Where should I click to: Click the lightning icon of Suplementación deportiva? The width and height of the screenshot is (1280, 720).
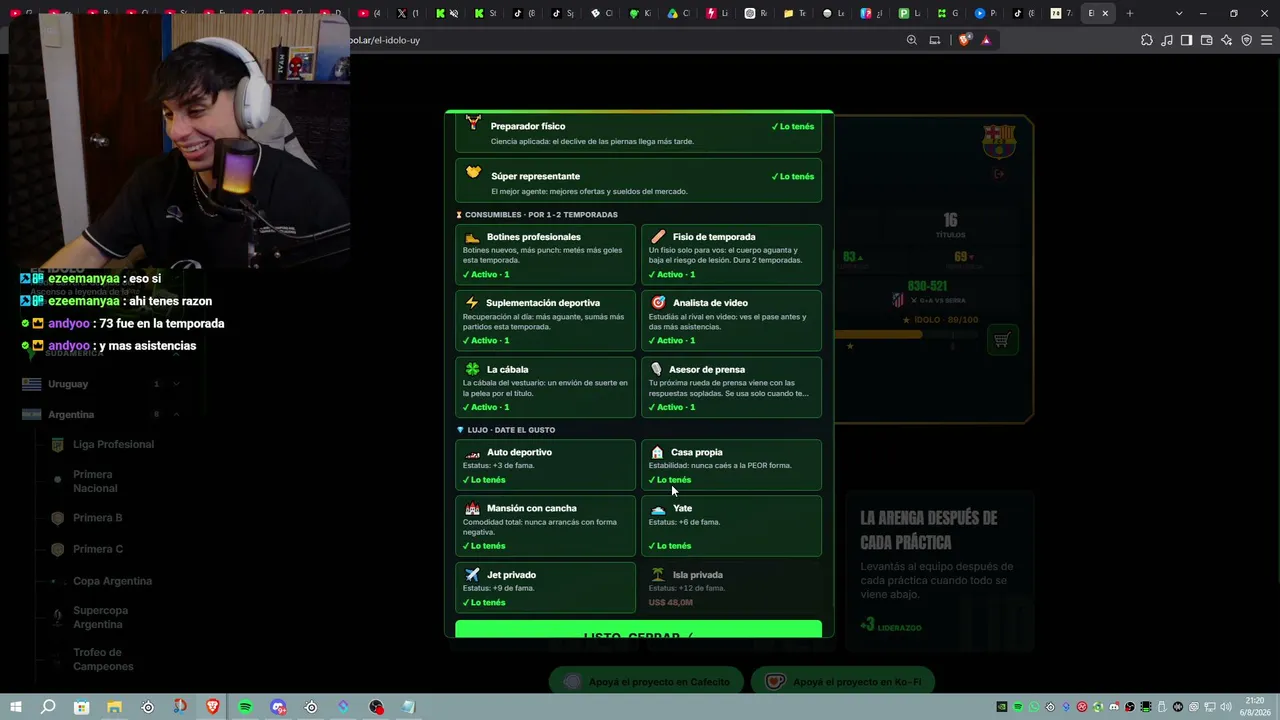point(473,302)
